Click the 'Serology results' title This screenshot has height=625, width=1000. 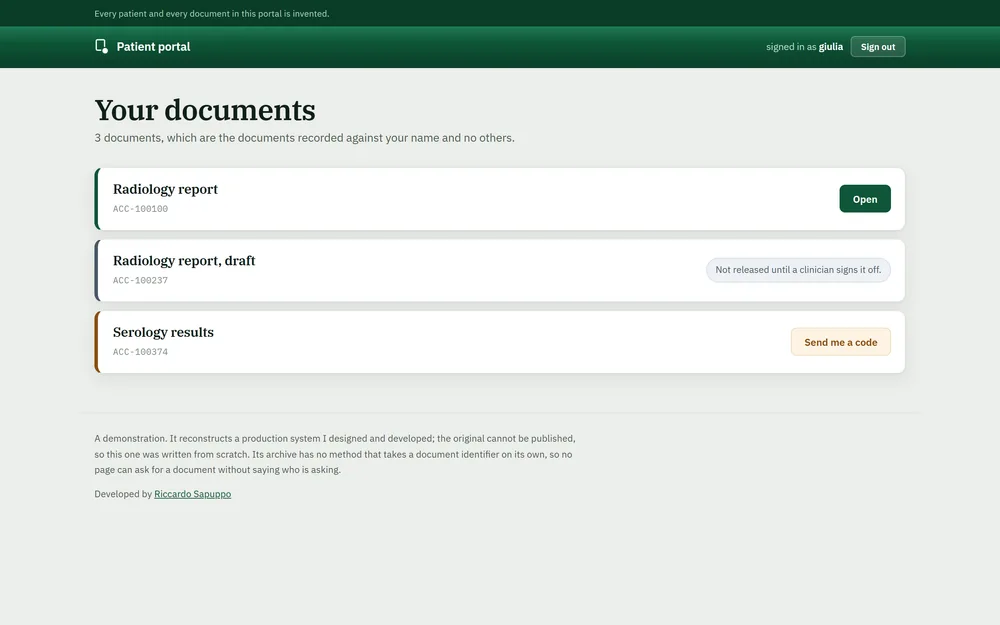pyautogui.click(x=163, y=332)
